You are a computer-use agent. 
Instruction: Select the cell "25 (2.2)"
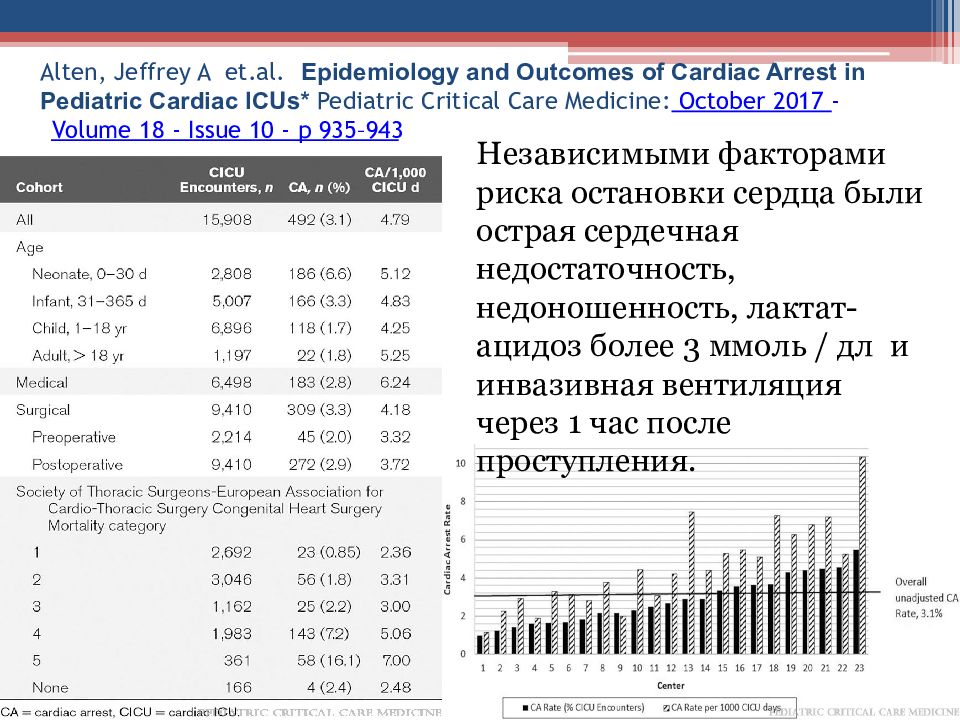pos(324,607)
